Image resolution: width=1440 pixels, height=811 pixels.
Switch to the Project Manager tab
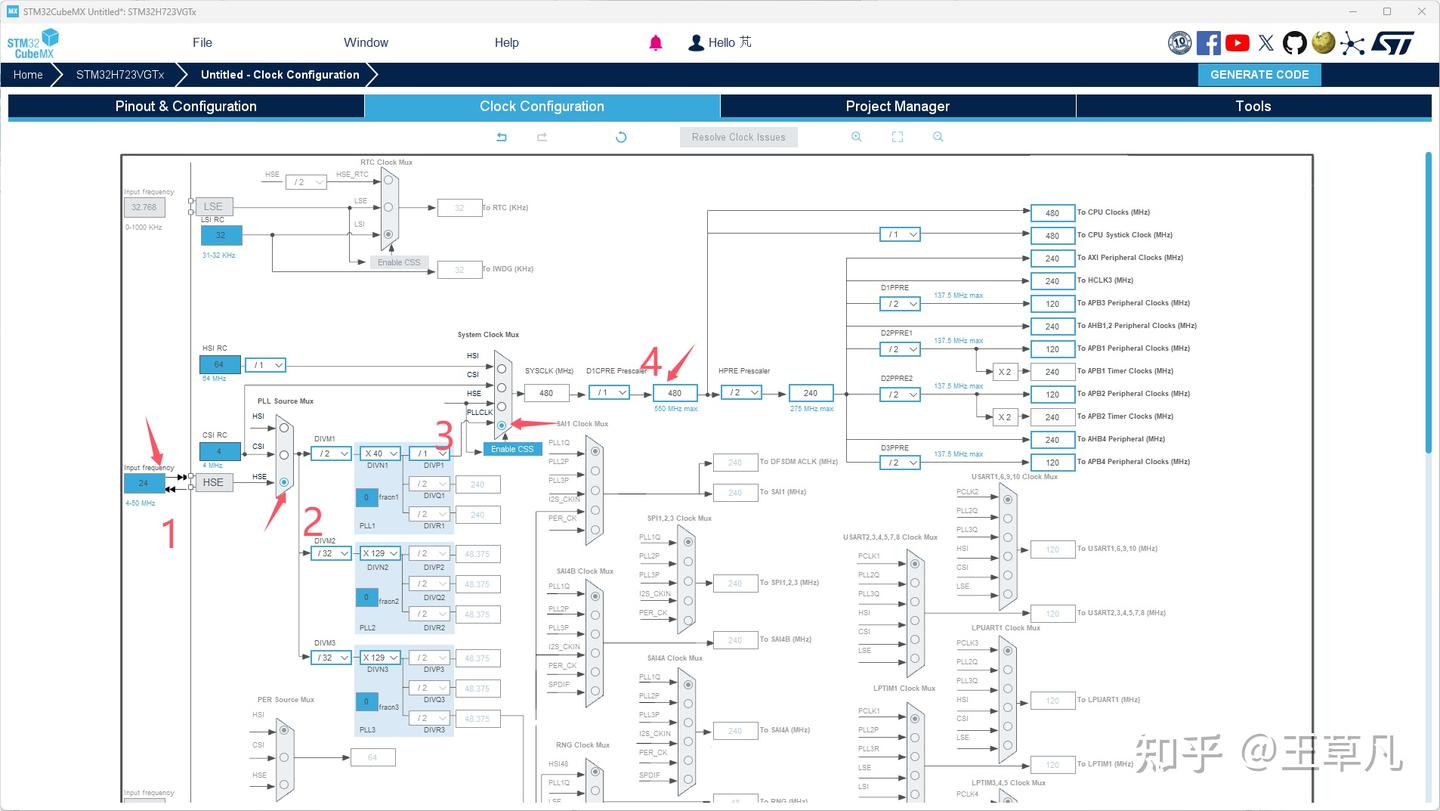point(898,106)
